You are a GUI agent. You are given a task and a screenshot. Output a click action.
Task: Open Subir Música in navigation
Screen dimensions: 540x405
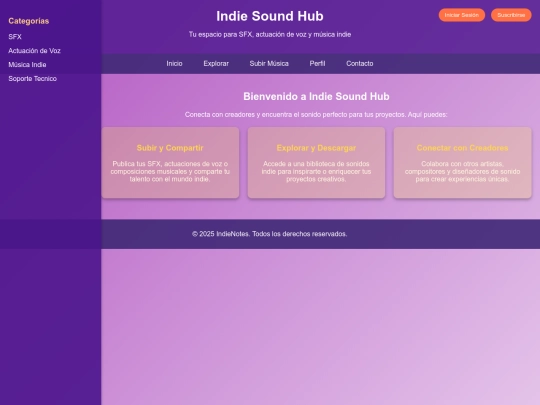point(269,64)
